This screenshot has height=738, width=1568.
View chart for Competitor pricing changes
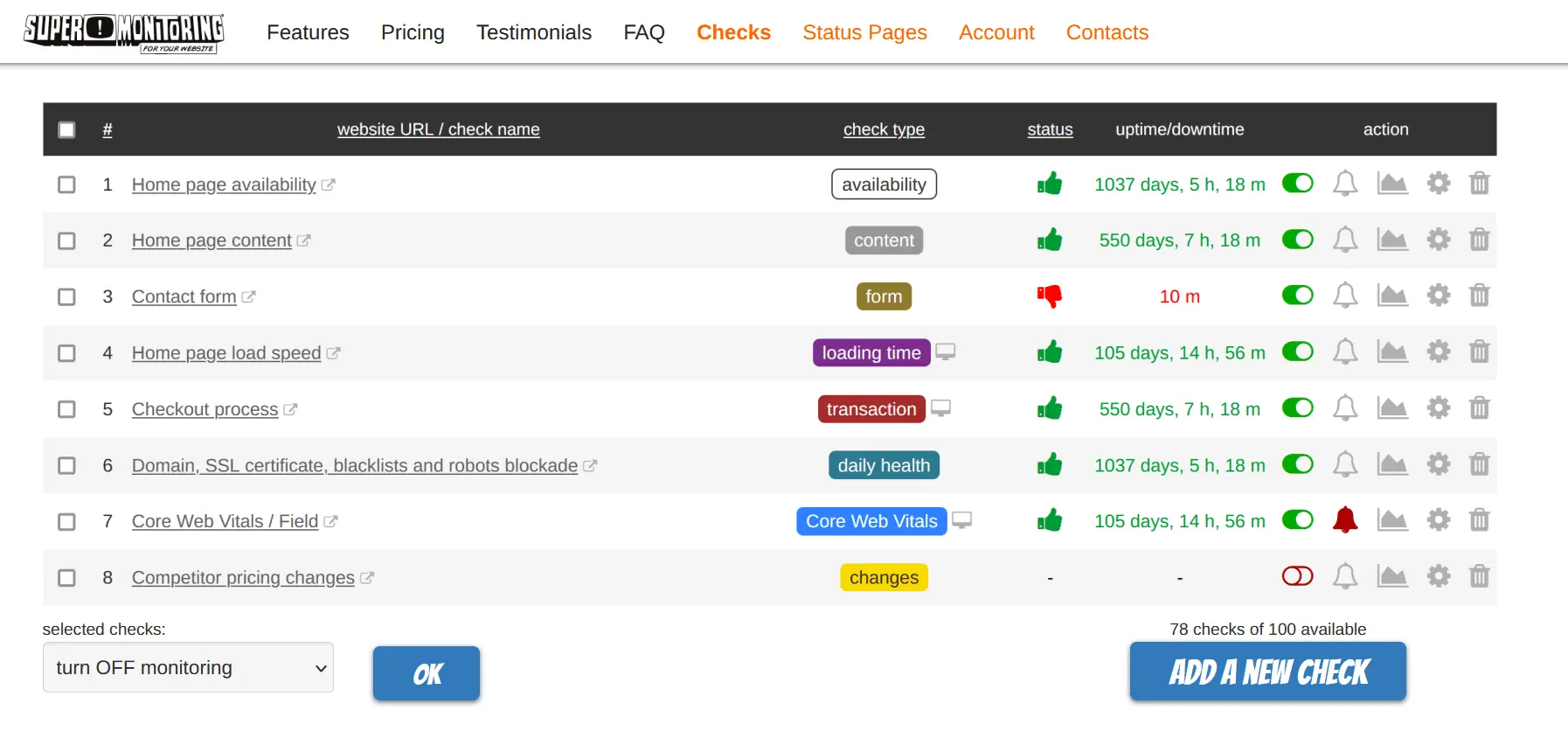[1392, 576]
